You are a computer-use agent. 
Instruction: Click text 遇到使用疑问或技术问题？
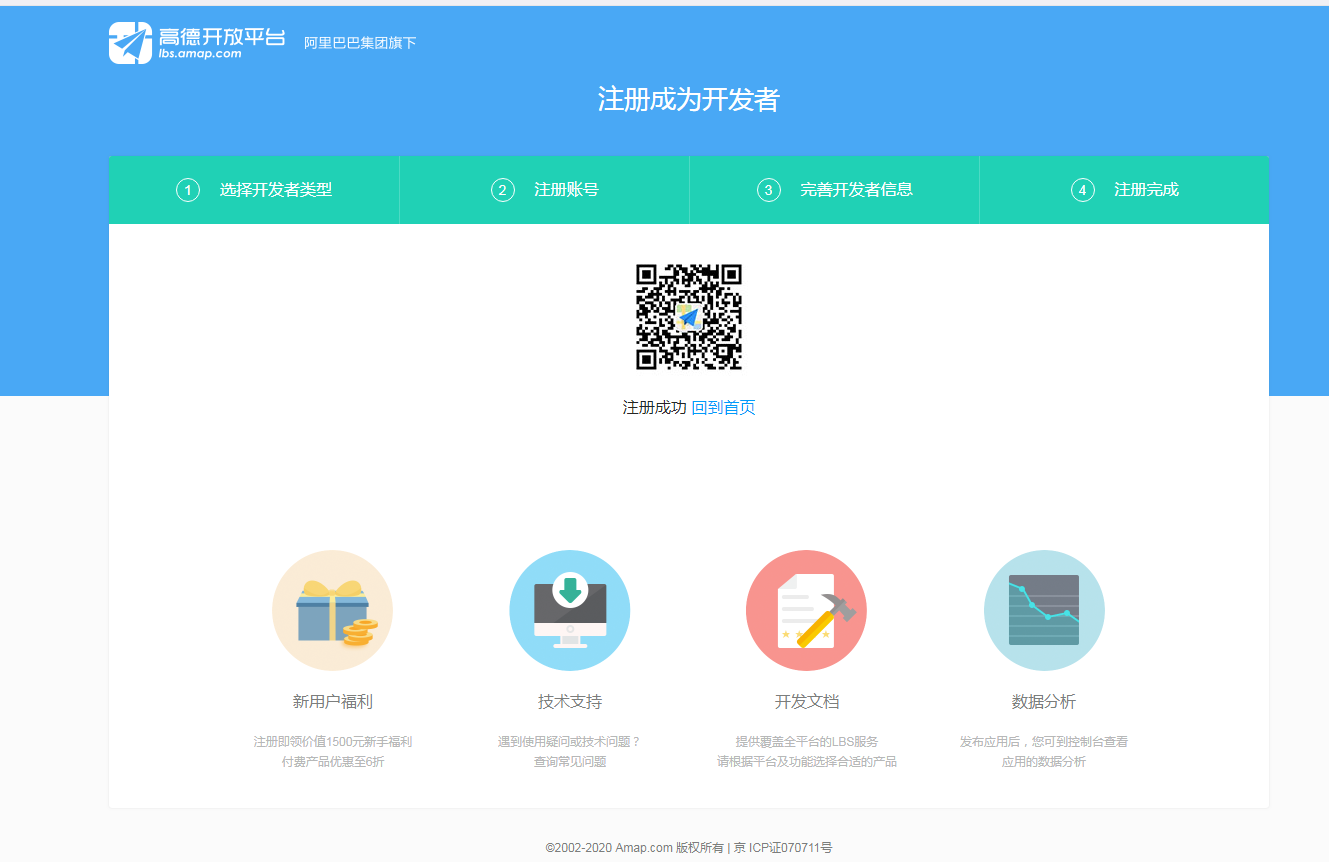tap(570, 742)
